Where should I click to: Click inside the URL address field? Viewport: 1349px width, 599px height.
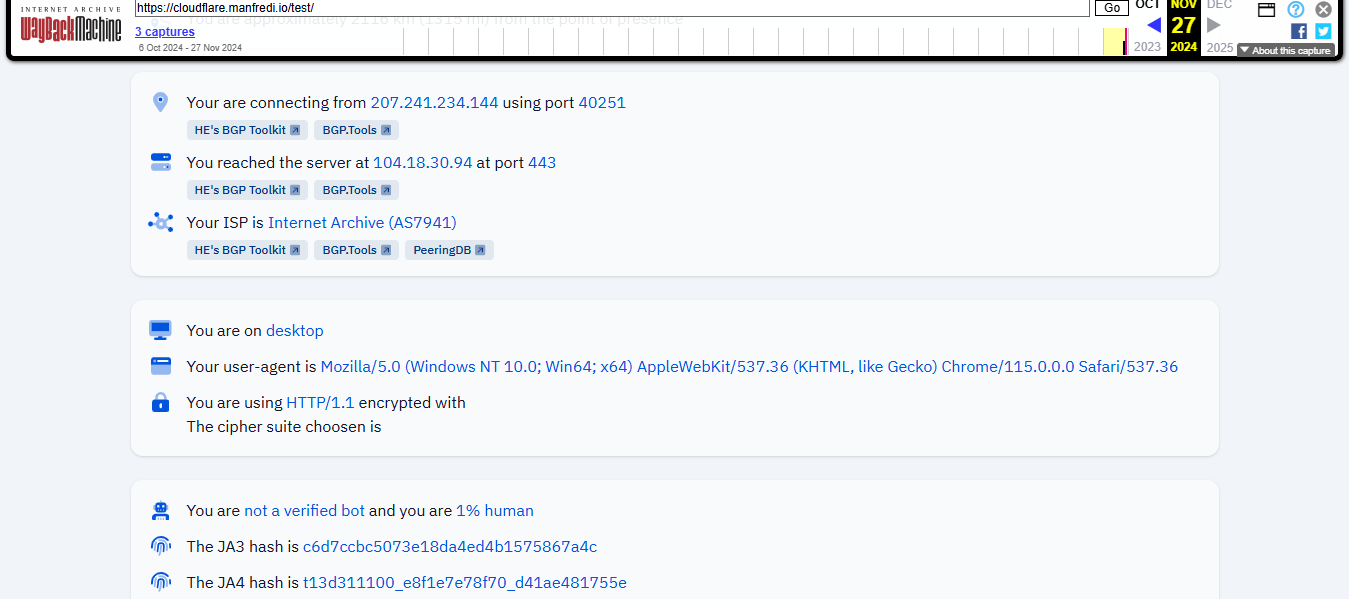coord(600,8)
